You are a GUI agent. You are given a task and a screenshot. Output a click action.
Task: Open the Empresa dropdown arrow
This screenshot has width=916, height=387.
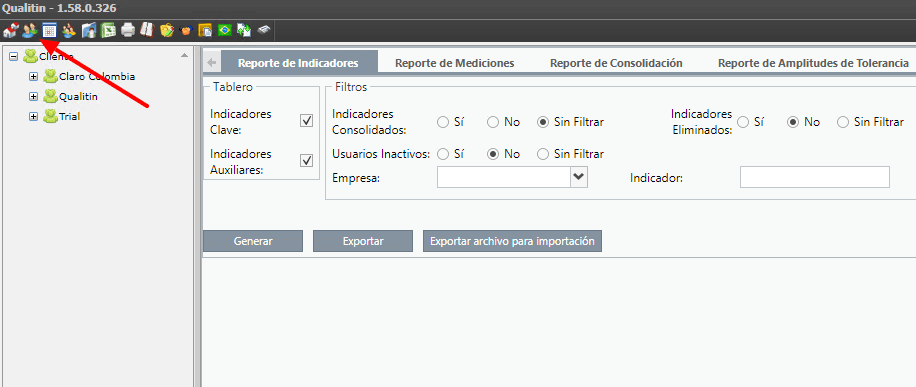click(579, 177)
